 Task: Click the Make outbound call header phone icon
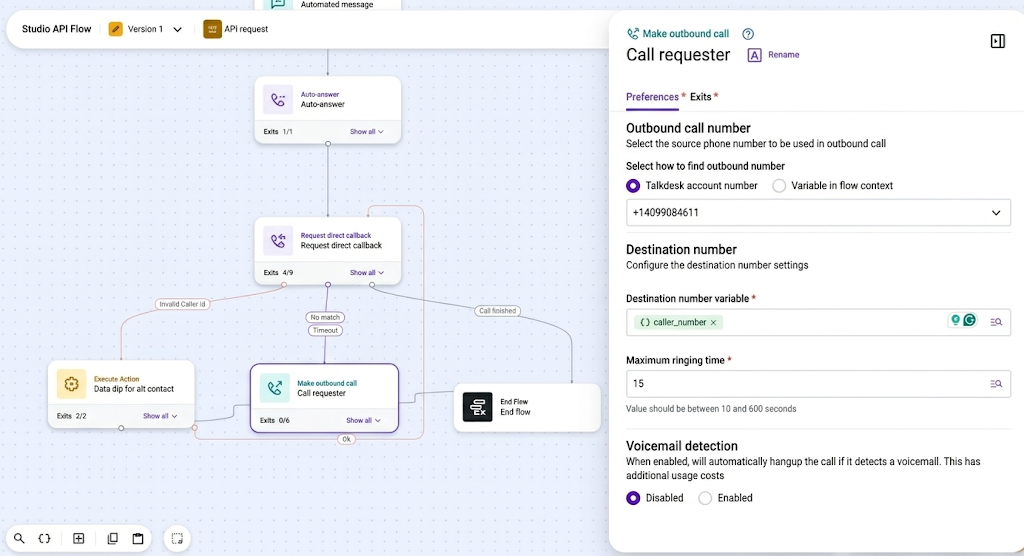pos(632,34)
